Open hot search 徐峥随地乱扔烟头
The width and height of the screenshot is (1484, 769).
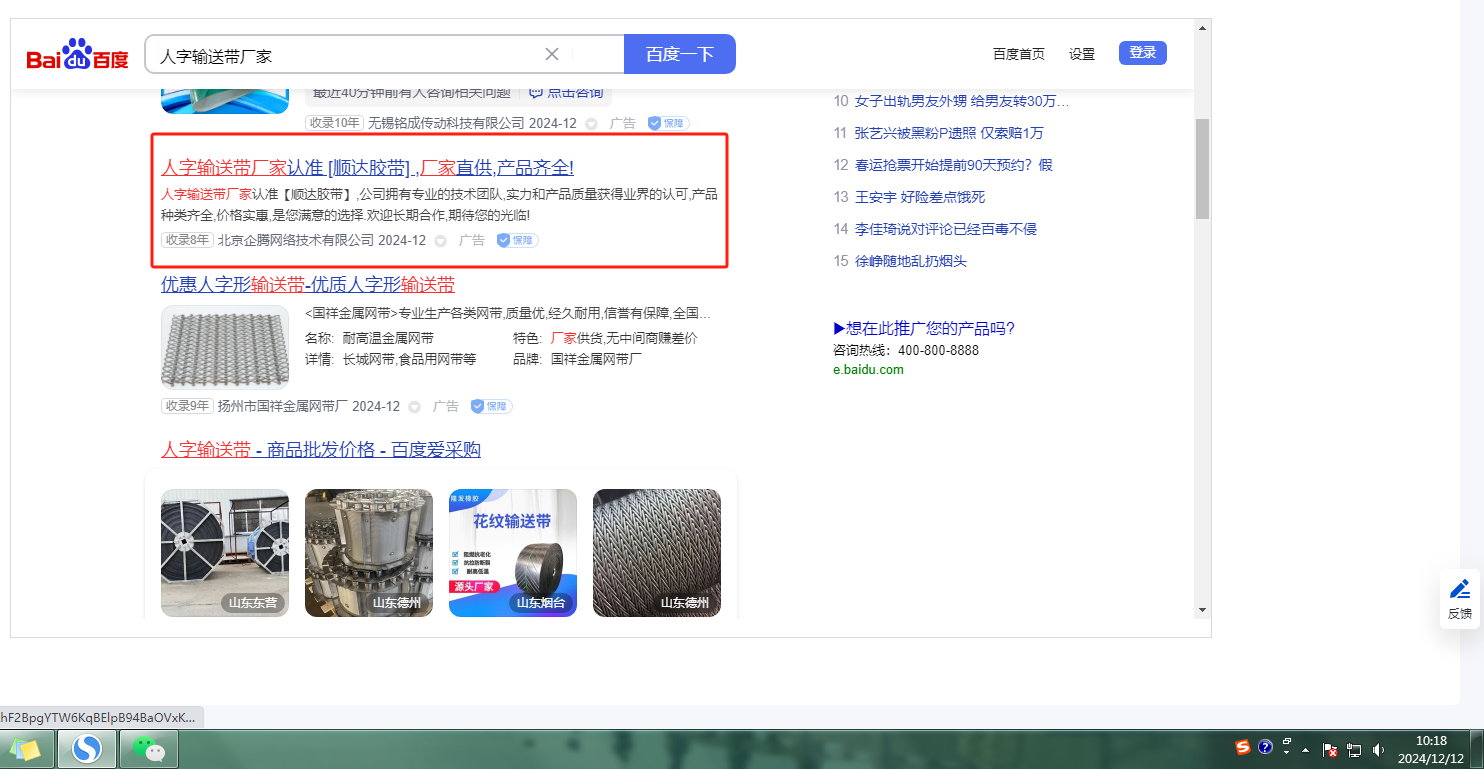point(910,261)
